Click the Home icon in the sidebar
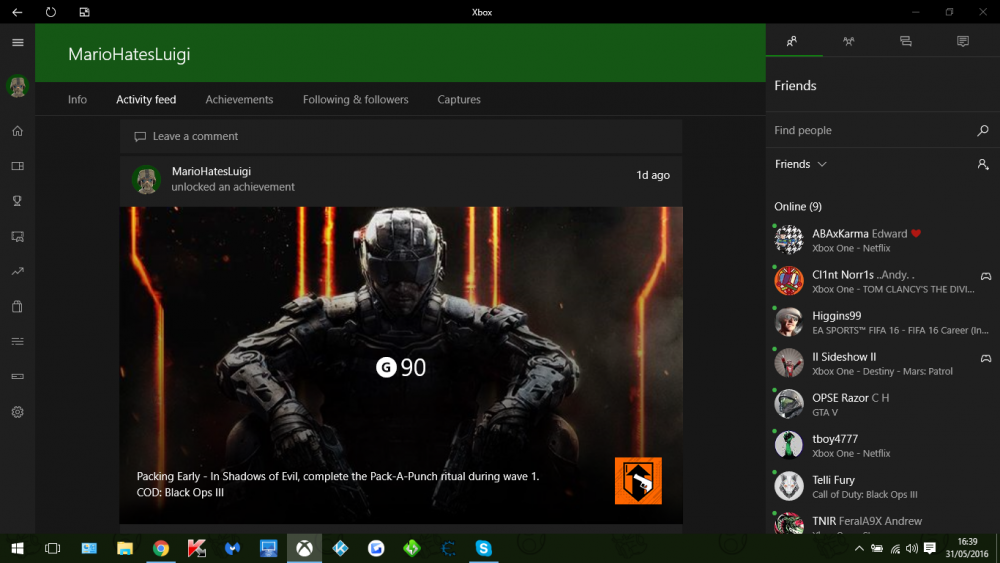Screen dimensions: 1000x563 [17, 131]
